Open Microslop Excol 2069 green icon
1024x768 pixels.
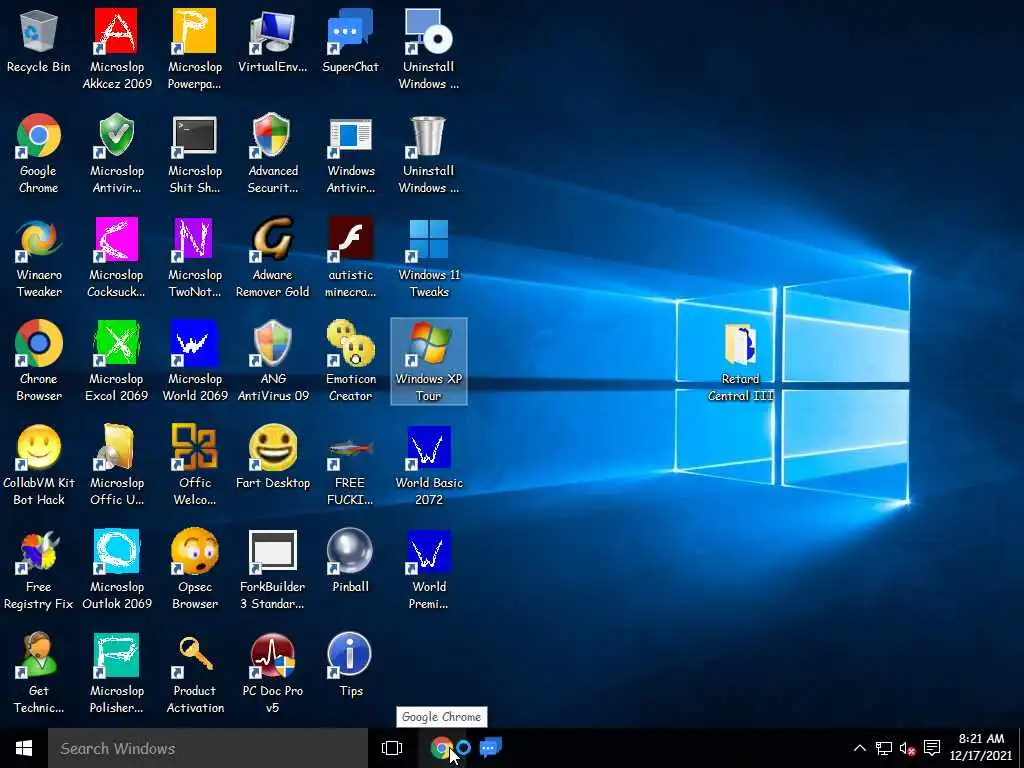[x=117, y=361]
